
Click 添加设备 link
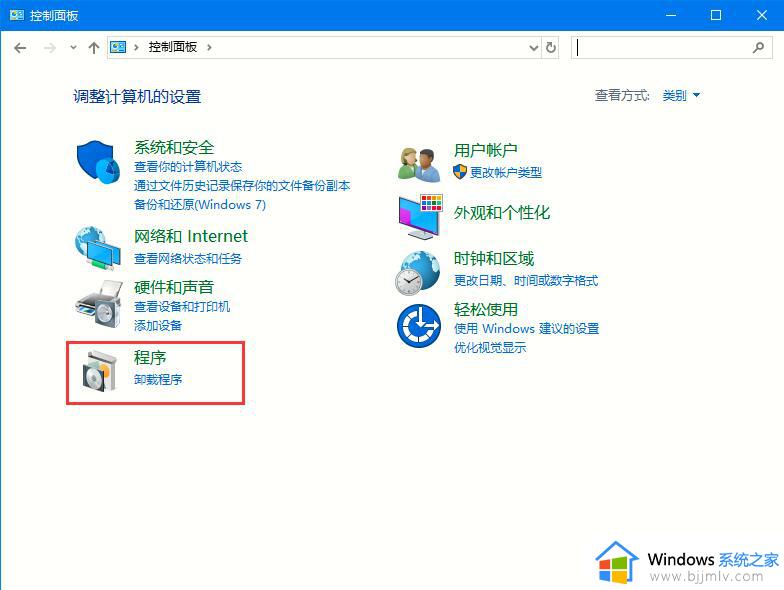click(x=158, y=326)
